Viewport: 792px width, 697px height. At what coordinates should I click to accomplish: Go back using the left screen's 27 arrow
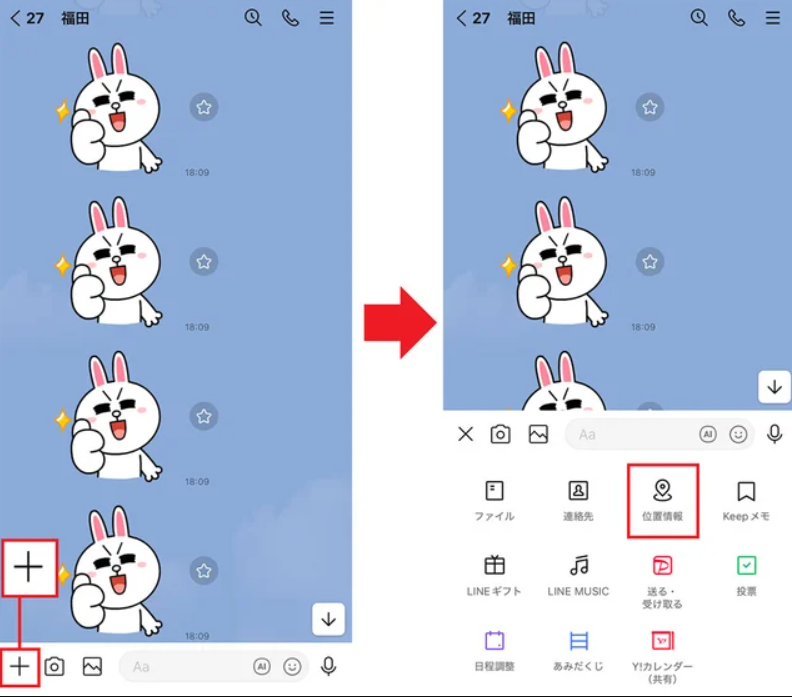pyautogui.click(x=27, y=19)
